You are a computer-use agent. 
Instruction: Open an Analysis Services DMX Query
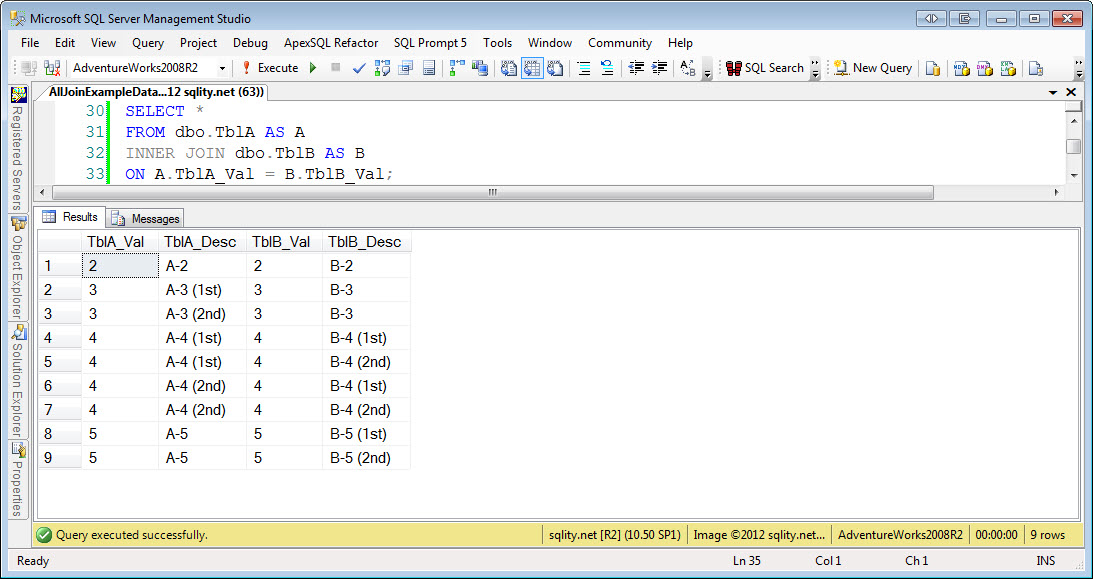click(985, 68)
